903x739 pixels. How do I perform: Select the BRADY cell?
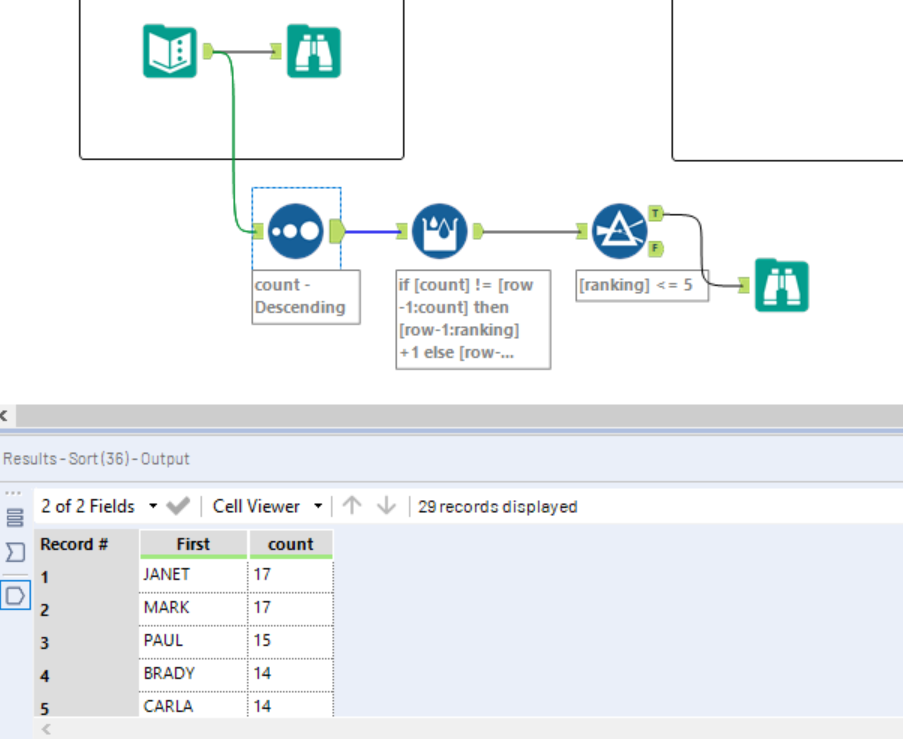click(194, 673)
